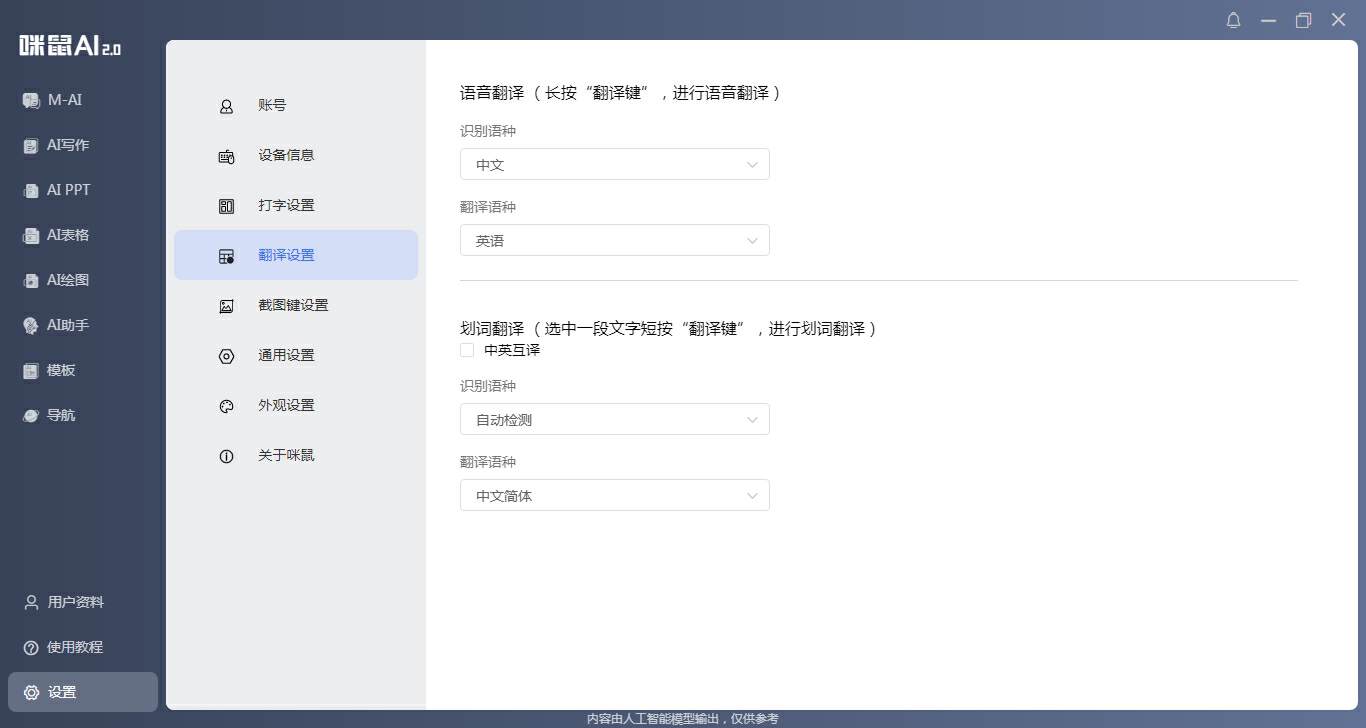
Task: Open the AI绘图 drawing tool
Action: pyautogui.click(x=67, y=280)
